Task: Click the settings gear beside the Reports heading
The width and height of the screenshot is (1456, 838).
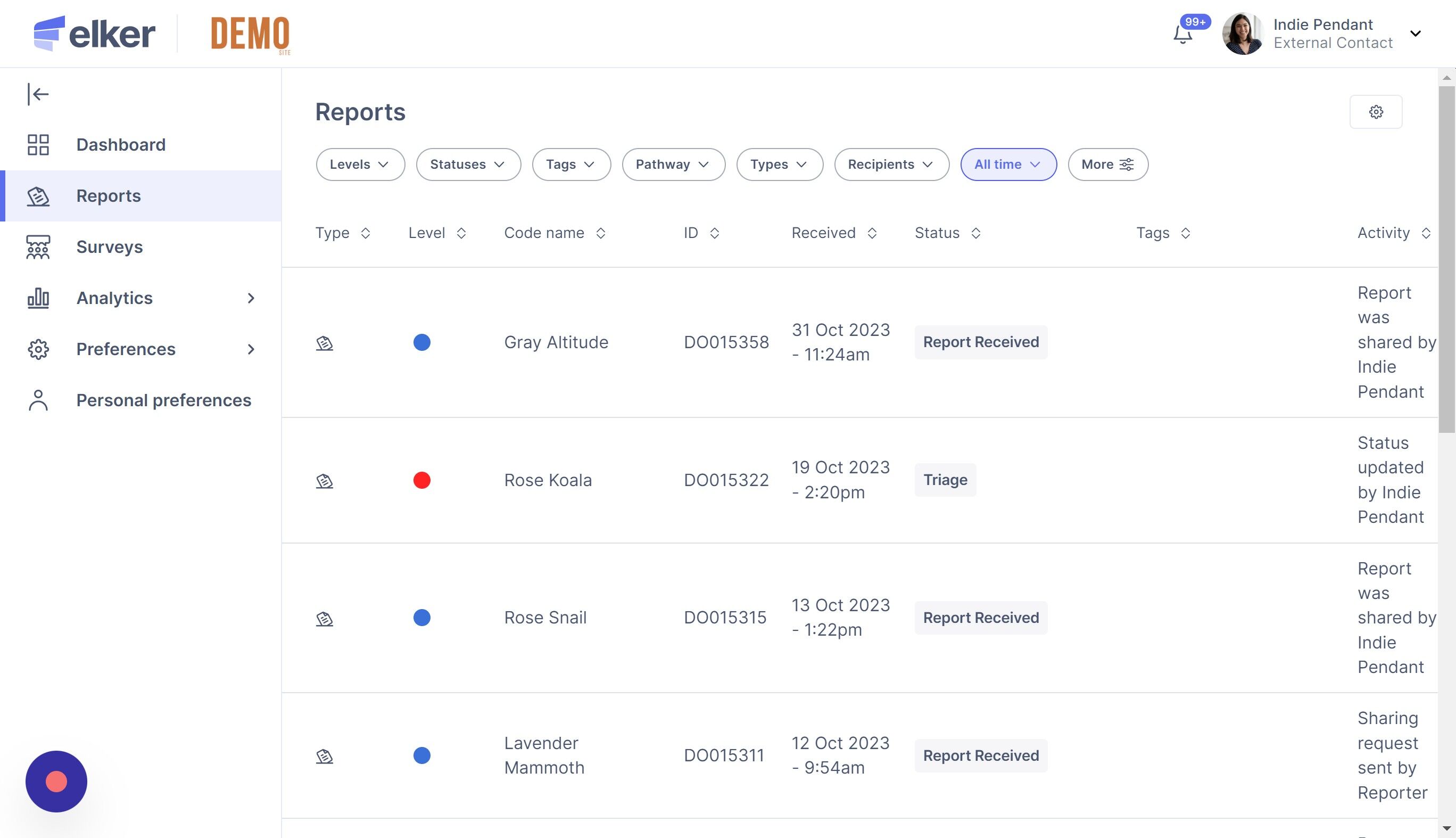Action: click(1376, 112)
